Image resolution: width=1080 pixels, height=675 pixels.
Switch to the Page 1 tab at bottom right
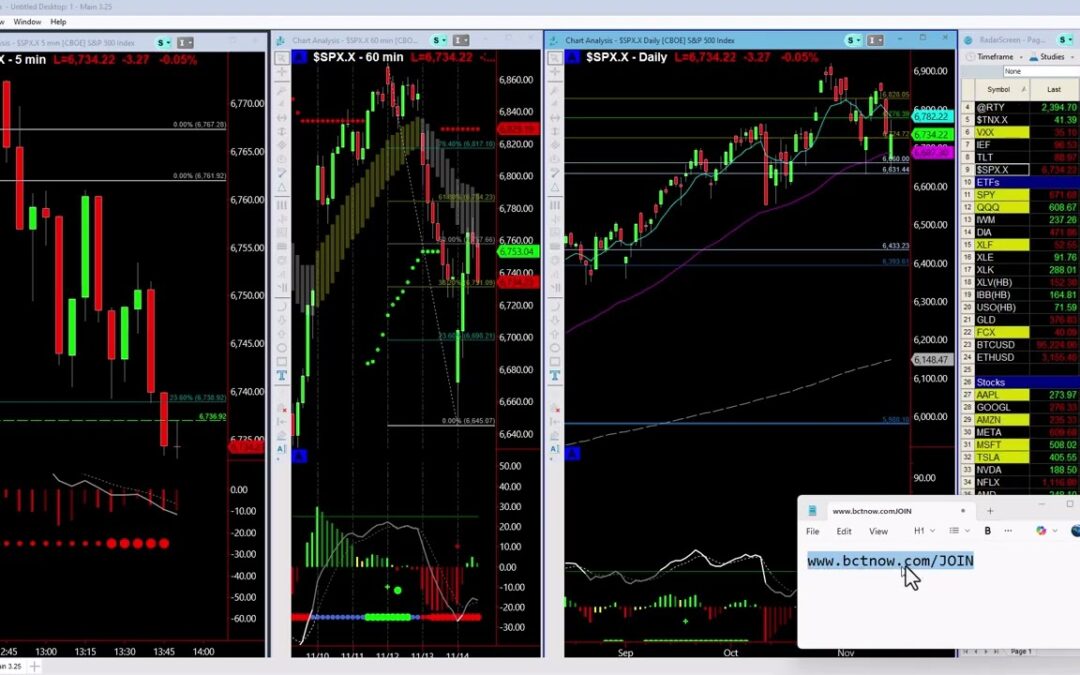point(1020,651)
